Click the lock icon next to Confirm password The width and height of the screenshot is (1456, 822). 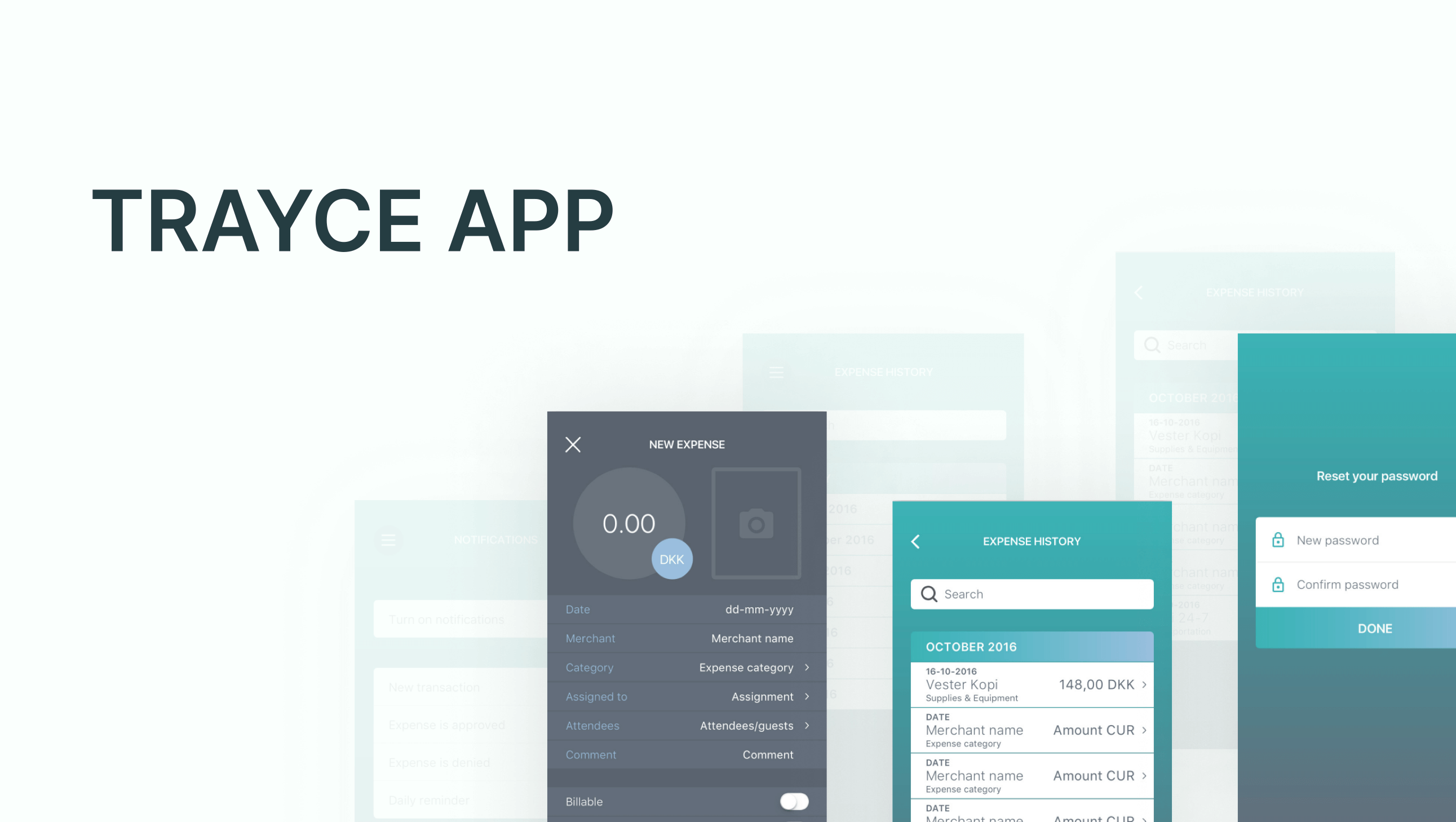coord(1278,584)
